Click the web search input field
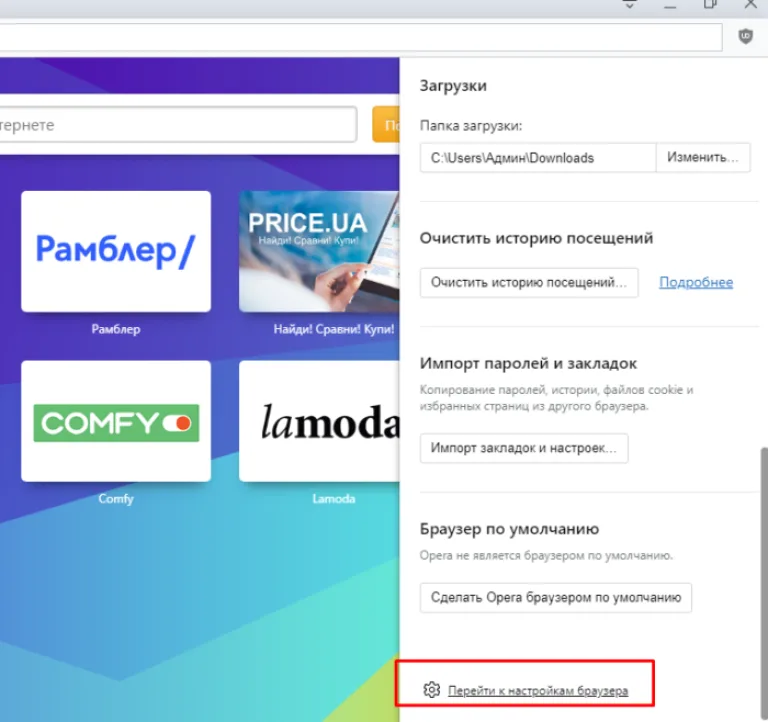The height and width of the screenshot is (722, 768). 178,125
